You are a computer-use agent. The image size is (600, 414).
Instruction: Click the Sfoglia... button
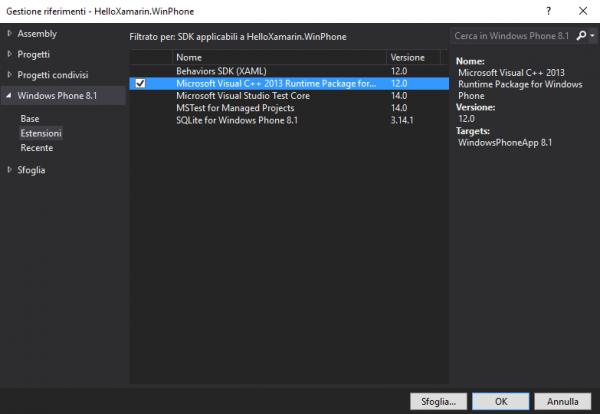tap(439, 401)
